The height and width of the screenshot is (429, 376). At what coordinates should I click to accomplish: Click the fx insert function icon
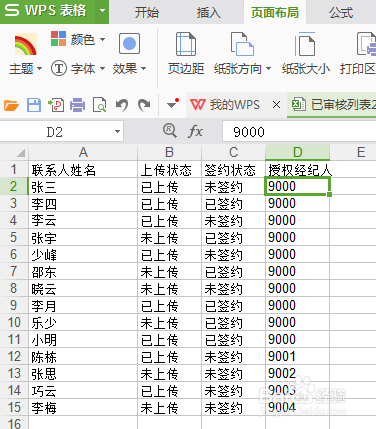click(195, 131)
